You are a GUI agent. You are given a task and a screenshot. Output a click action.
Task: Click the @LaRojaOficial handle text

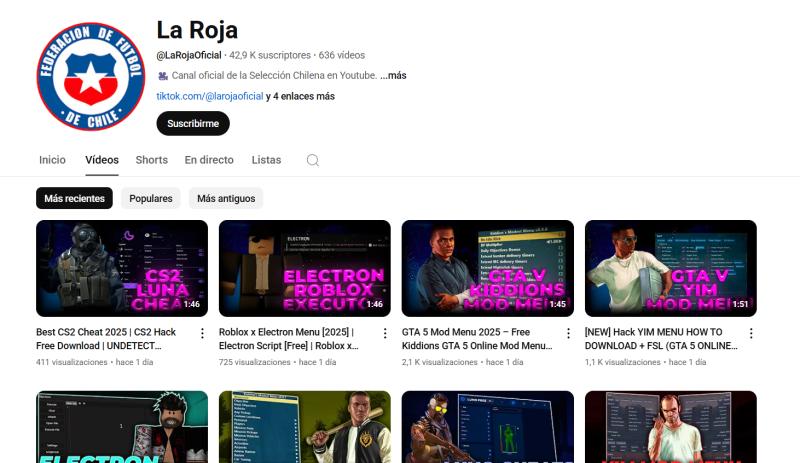coord(189,55)
